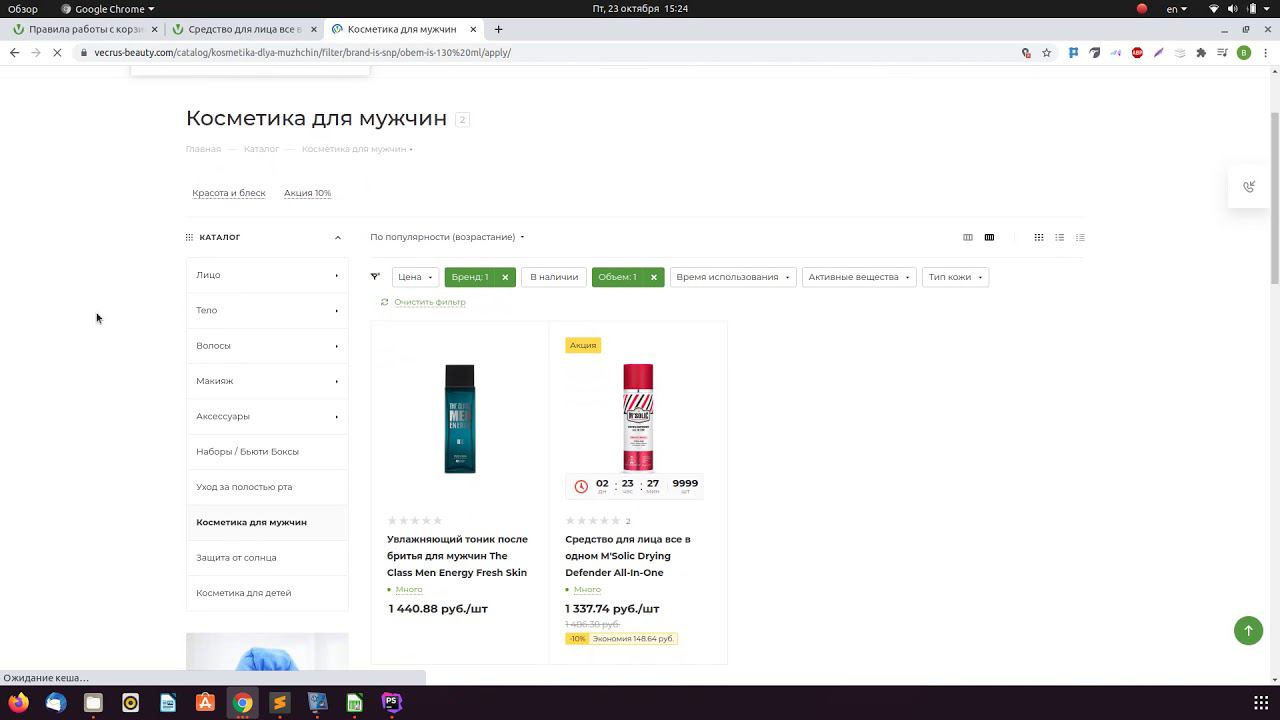Open the Тип кожи filter dropdown

955,277
